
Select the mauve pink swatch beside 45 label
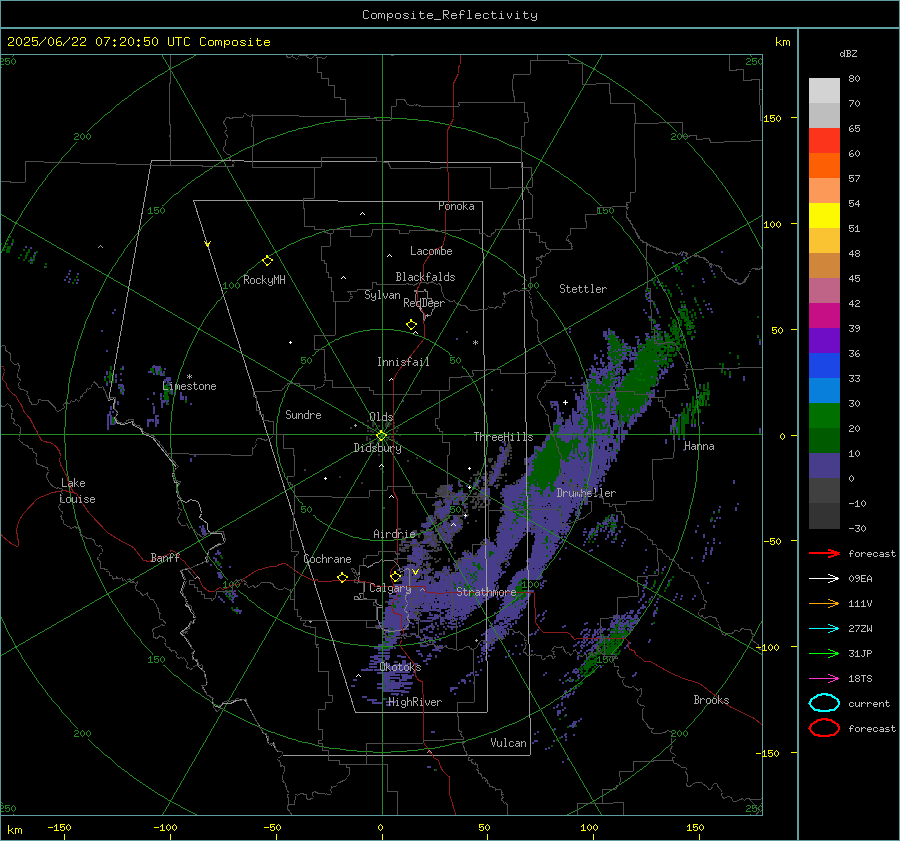tap(824, 290)
